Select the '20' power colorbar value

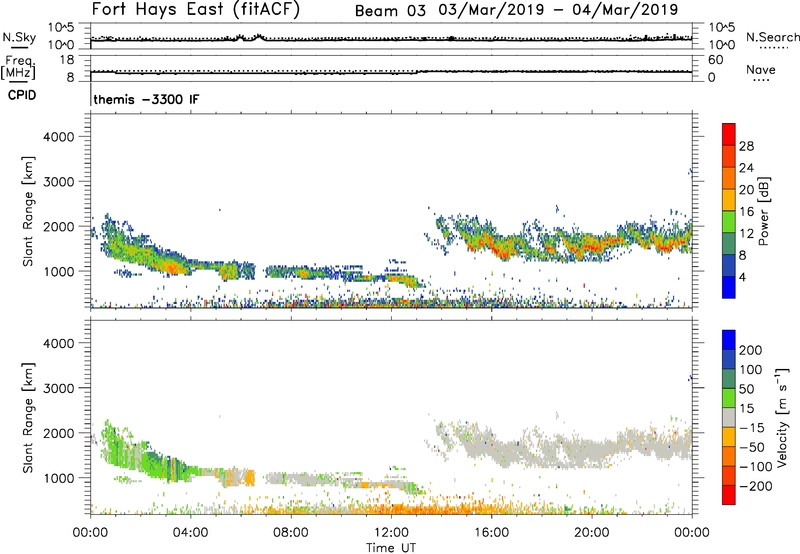click(x=746, y=190)
